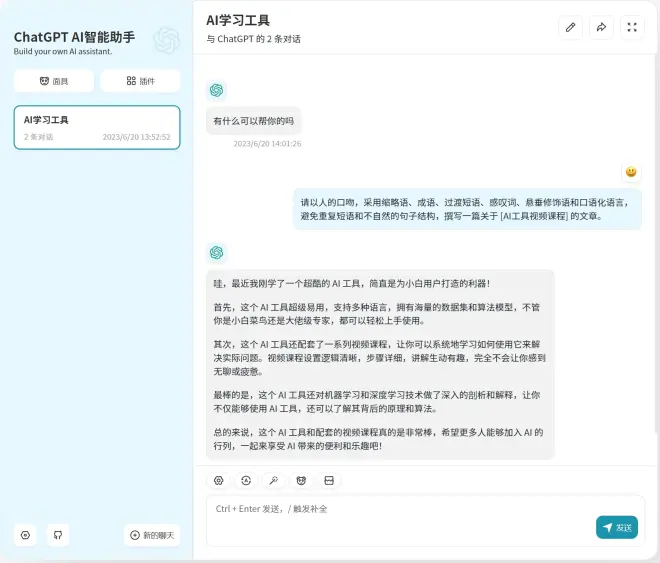Open the 面具 masks button
660x563 pixels.
54,81
